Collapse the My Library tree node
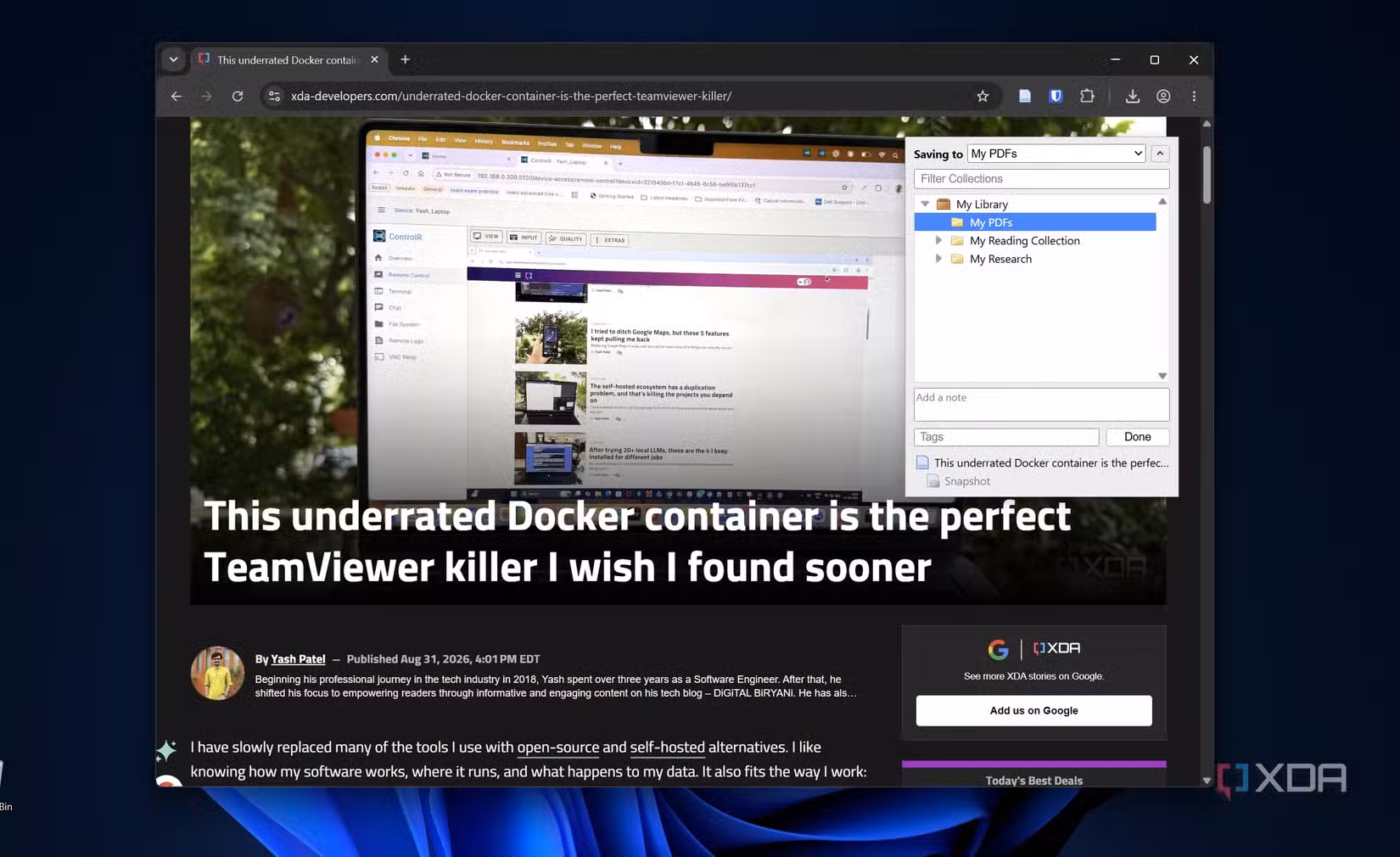The width and height of the screenshot is (1400, 857). point(925,204)
